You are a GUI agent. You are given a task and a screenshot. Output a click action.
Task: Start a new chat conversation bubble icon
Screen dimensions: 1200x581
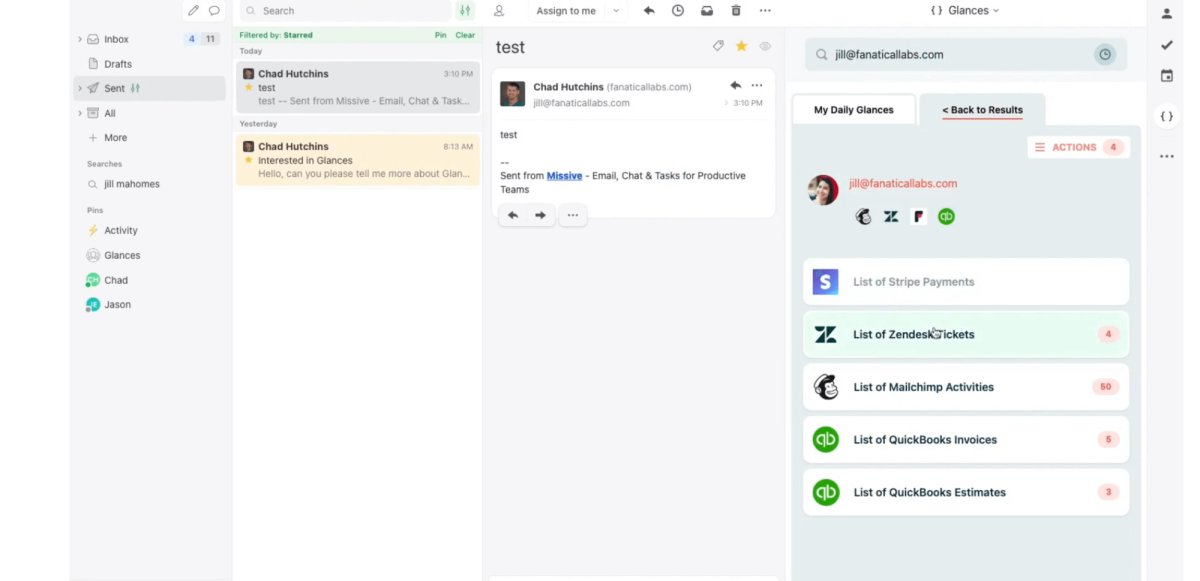[x=214, y=11]
